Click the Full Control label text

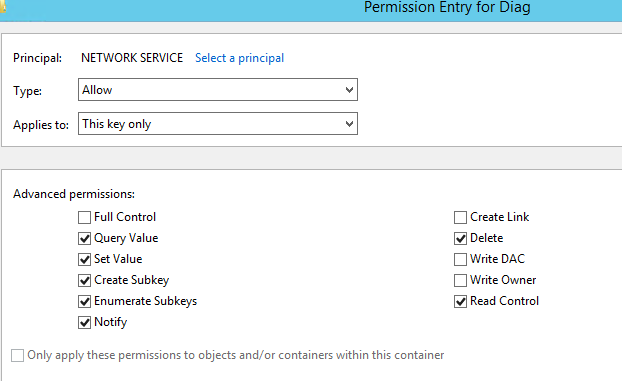point(125,217)
